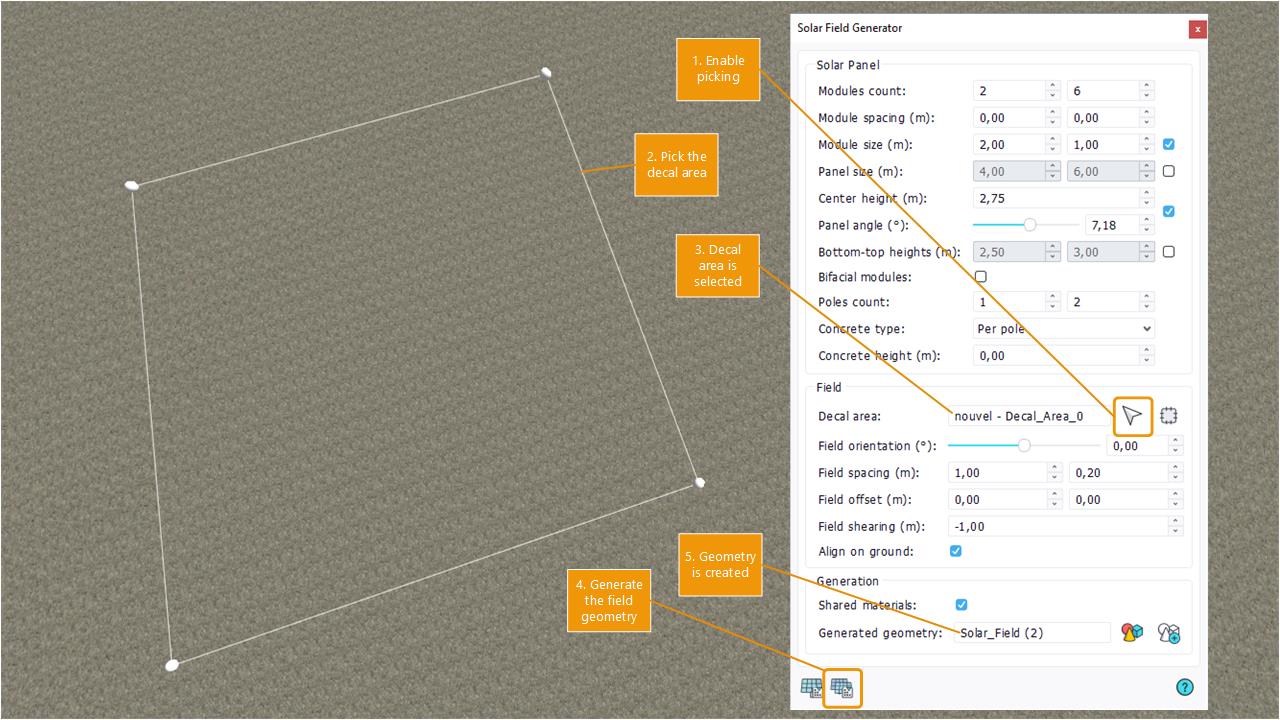
Task: Click the single solar panel generate icon
Action: pos(811,688)
